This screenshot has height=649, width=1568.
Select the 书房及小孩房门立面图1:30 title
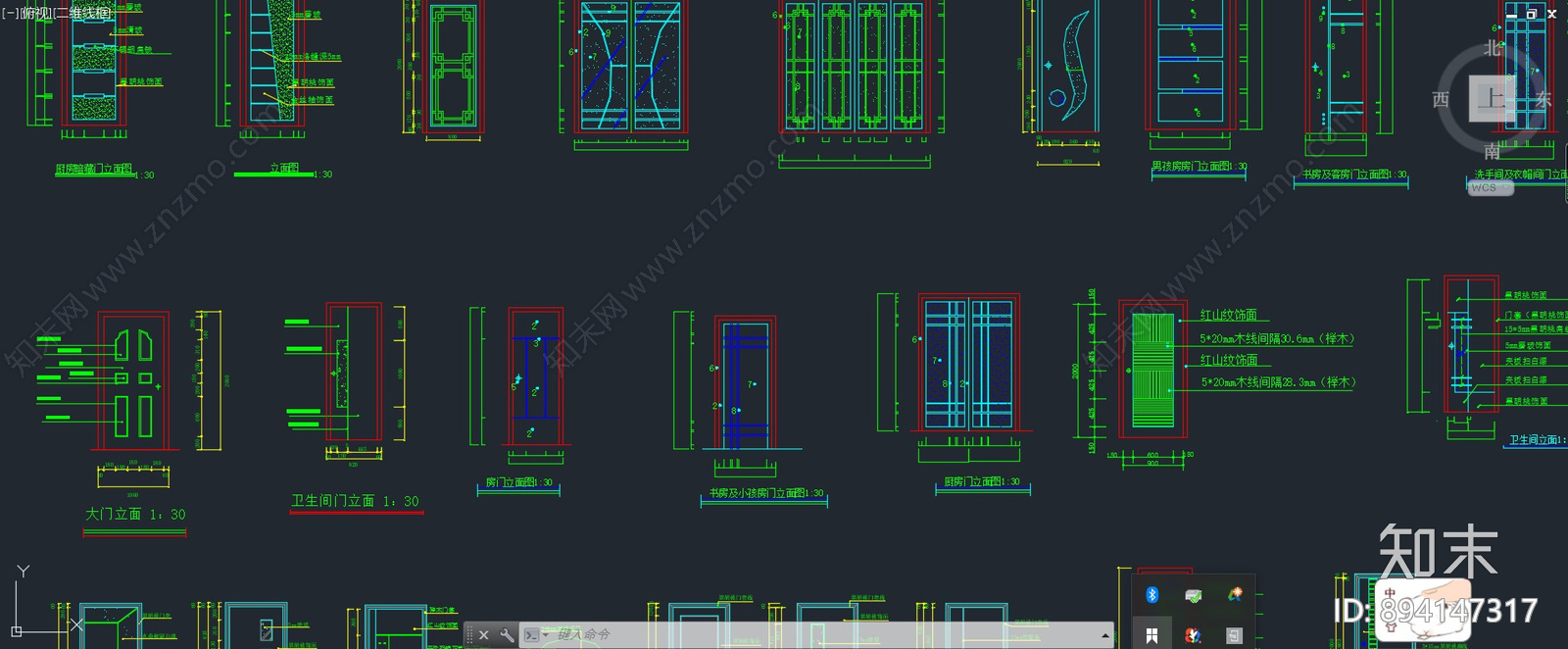[766, 493]
